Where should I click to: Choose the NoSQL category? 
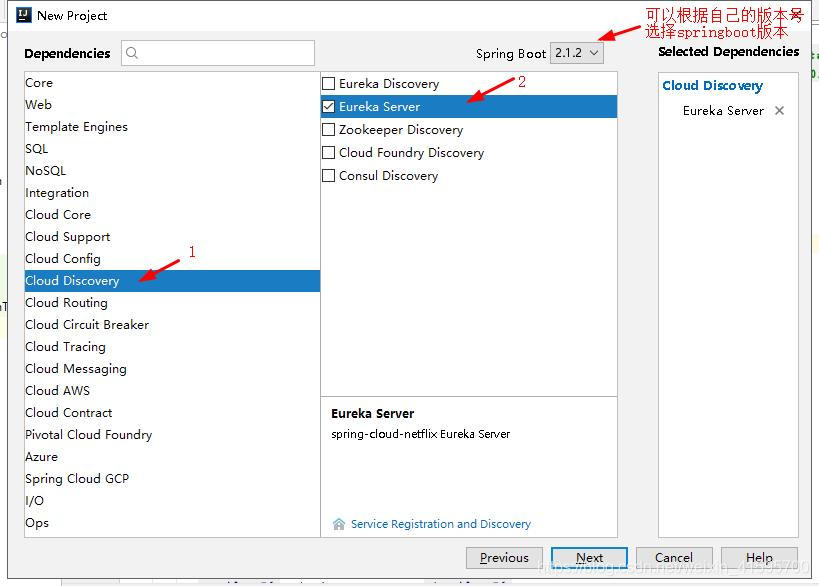(172, 170)
